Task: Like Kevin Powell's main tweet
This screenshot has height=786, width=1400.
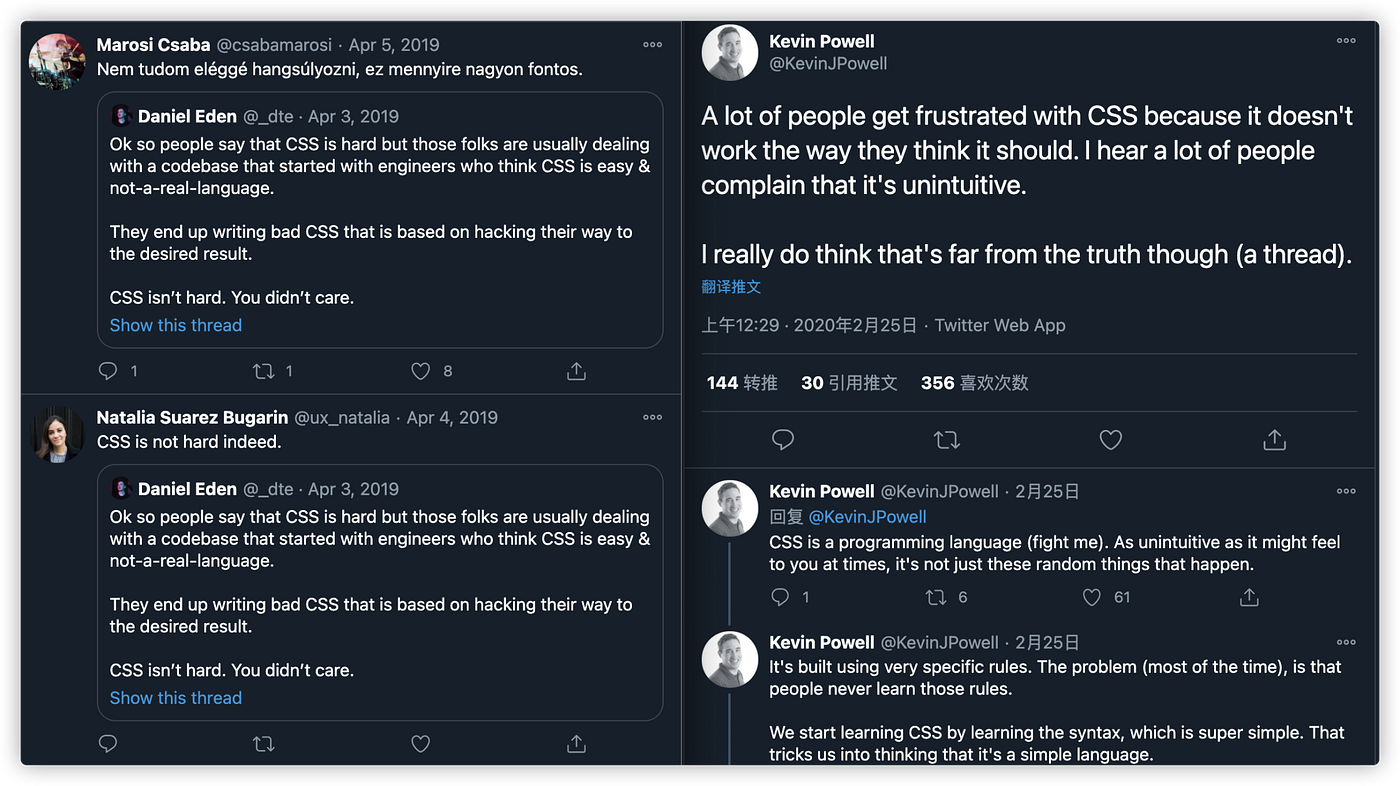Action: coord(1110,439)
